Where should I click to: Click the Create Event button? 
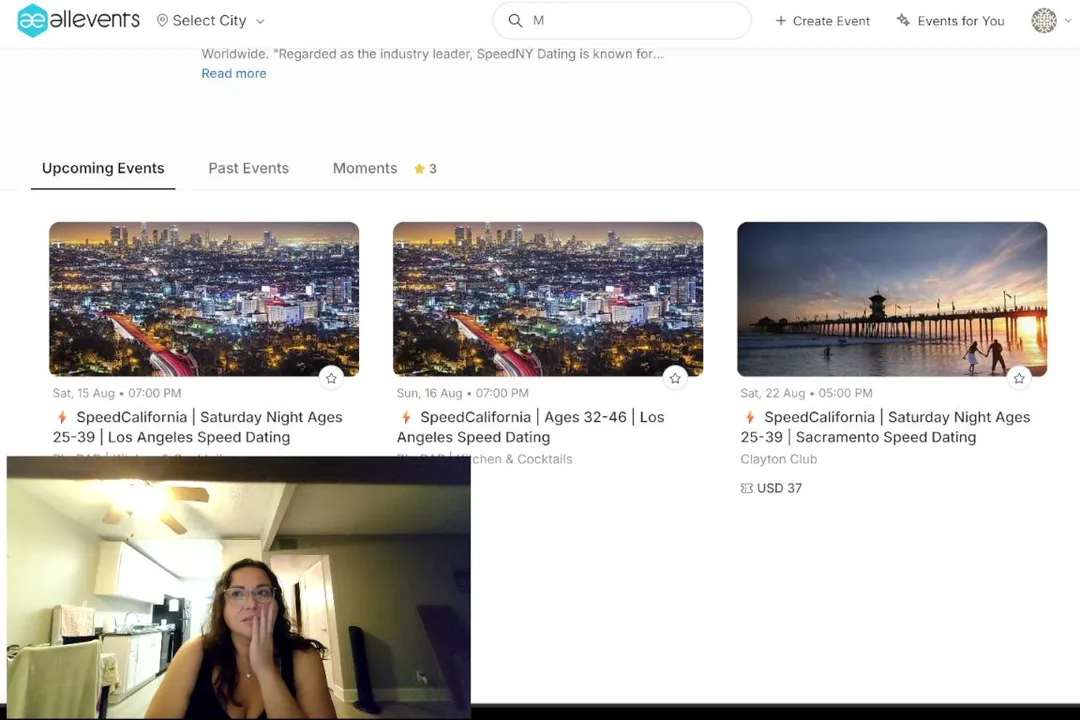coord(822,21)
